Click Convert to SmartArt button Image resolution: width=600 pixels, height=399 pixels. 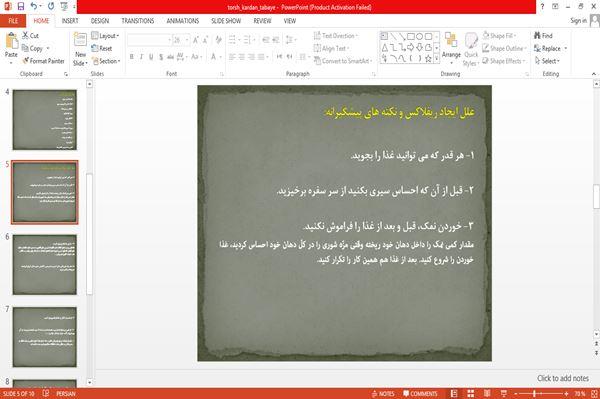(x=343, y=61)
